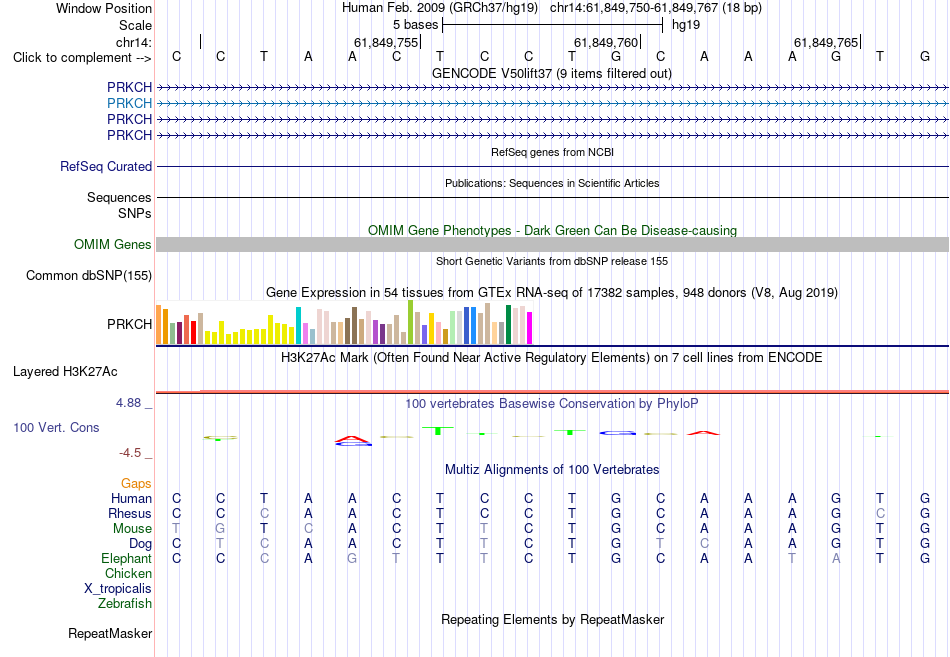Image resolution: width=950 pixels, height=657 pixels.
Task: Click the Sequences track label
Action: click(119, 198)
